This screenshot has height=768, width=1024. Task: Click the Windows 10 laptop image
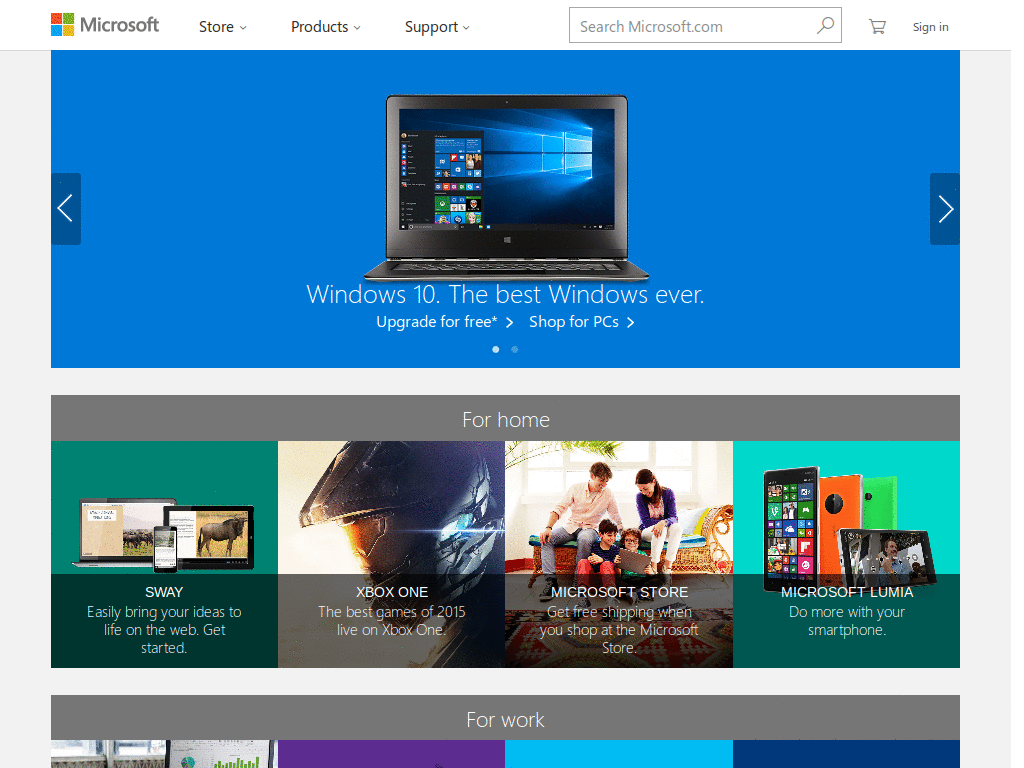pyautogui.click(x=507, y=187)
